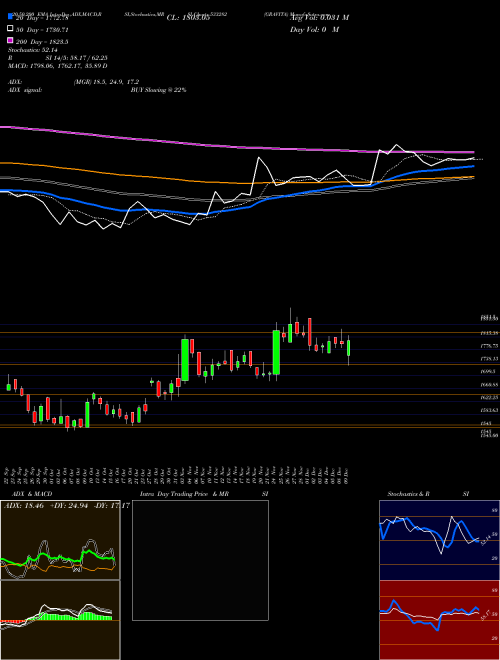Click the magenta 200 day moving average line

pos(236,147)
